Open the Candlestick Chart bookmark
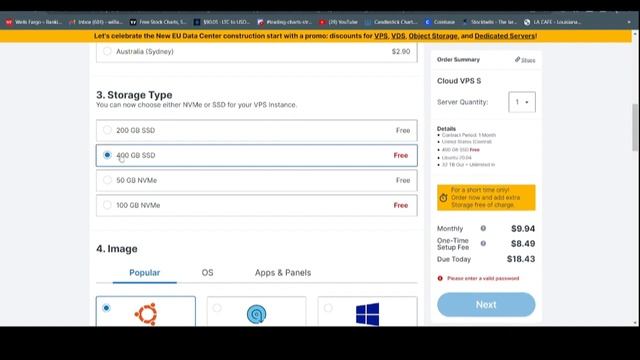Screen dimensions: 640x360 click(391, 22)
